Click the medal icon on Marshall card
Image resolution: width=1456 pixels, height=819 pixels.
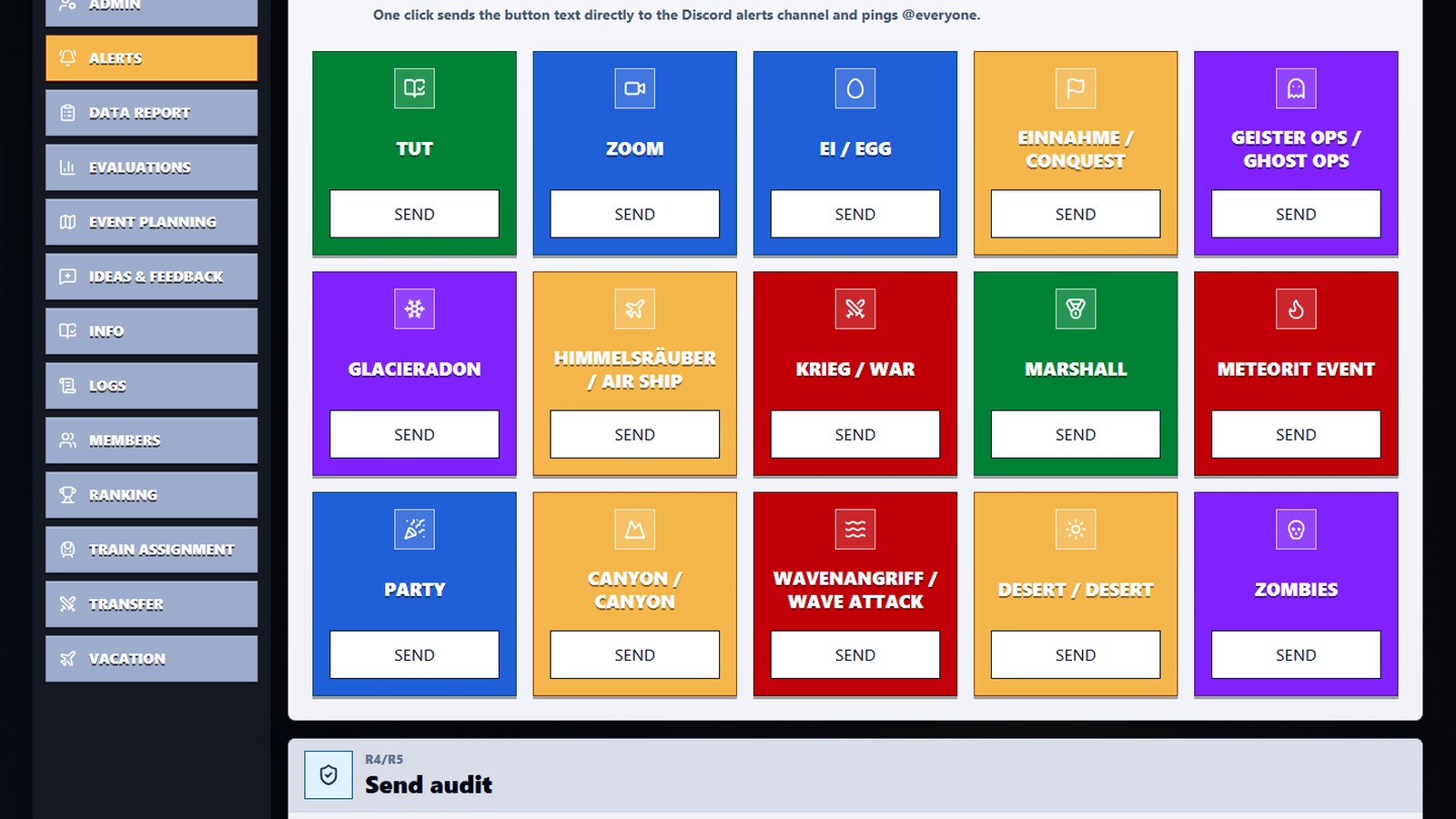[1076, 308]
